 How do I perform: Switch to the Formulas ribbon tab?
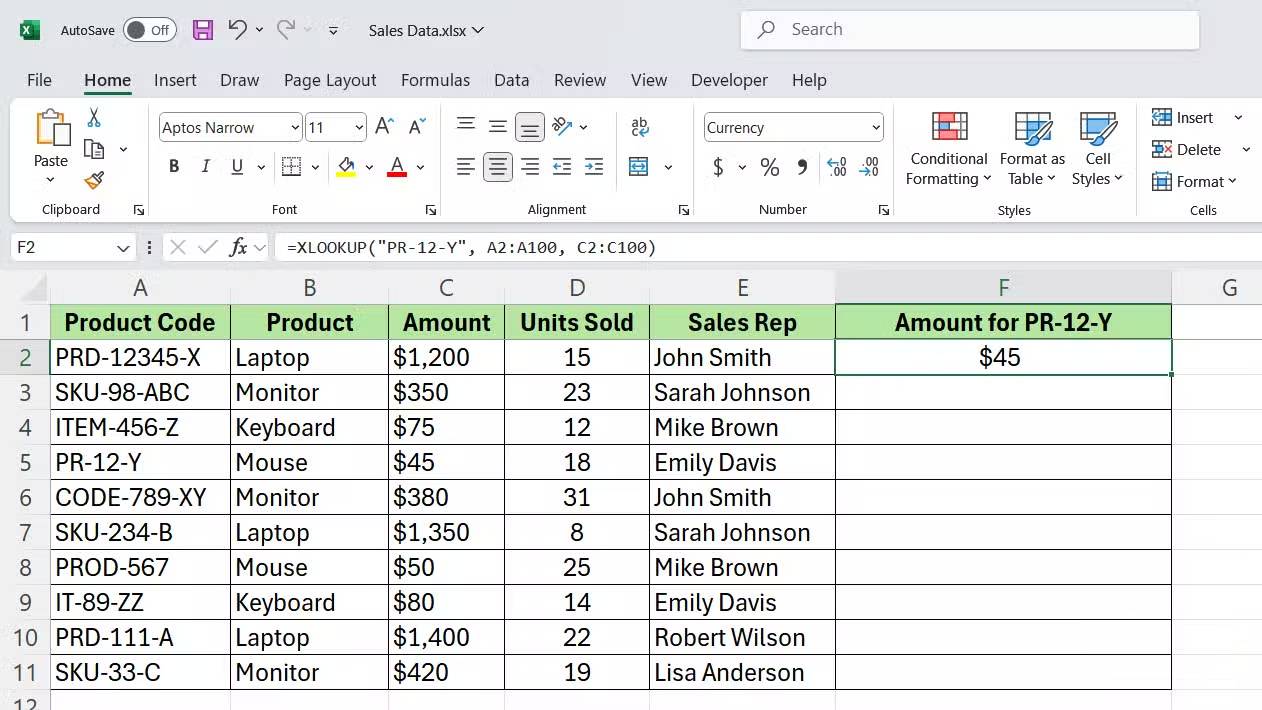[x=435, y=80]
